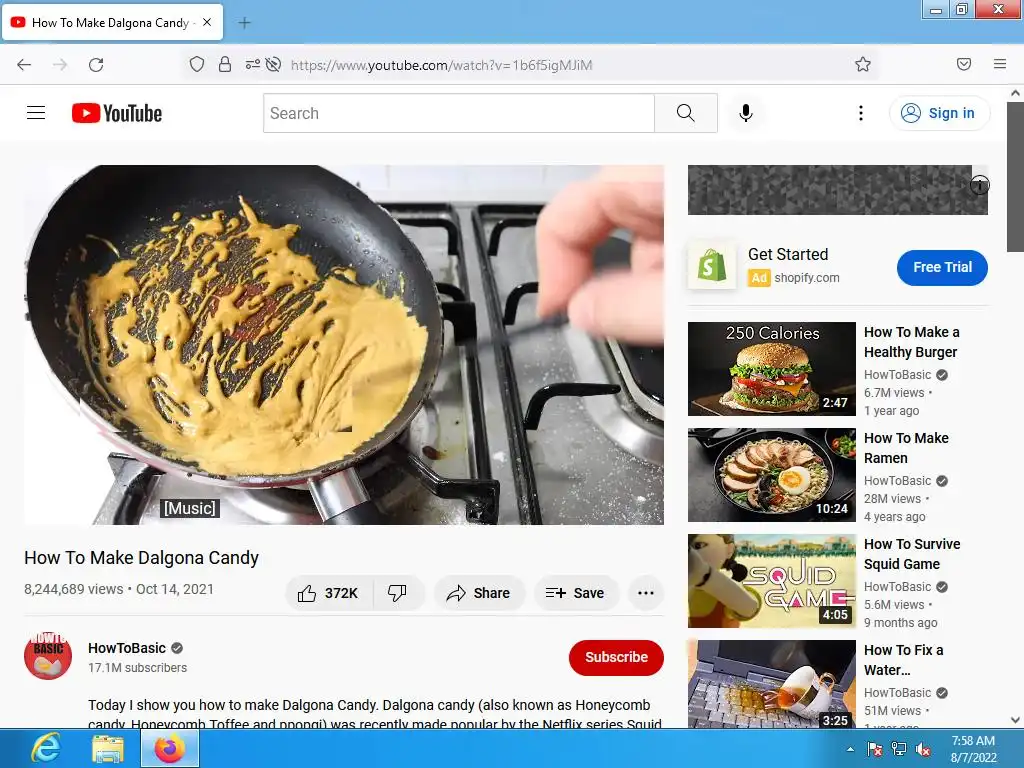Open YouTube guide hamburger menu
1024x768 pixels.
click(36, 113)
